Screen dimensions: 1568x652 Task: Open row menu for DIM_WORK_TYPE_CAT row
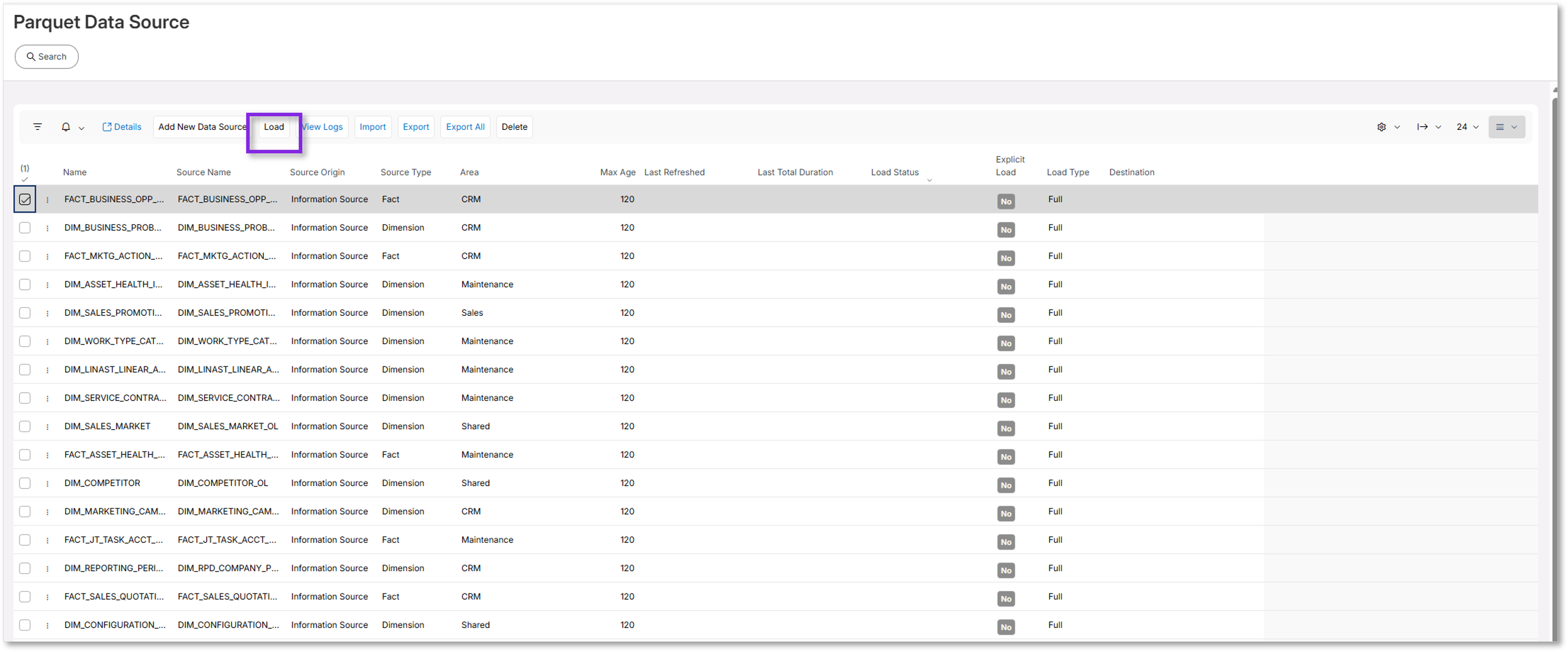click(47, 341)
